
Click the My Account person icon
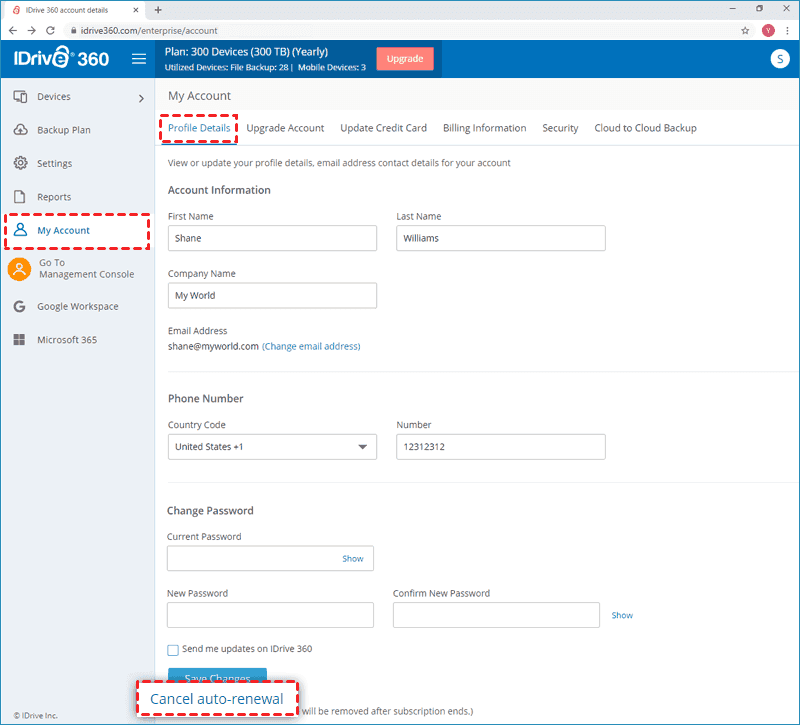pyautogui.click(x=20, y=230)
